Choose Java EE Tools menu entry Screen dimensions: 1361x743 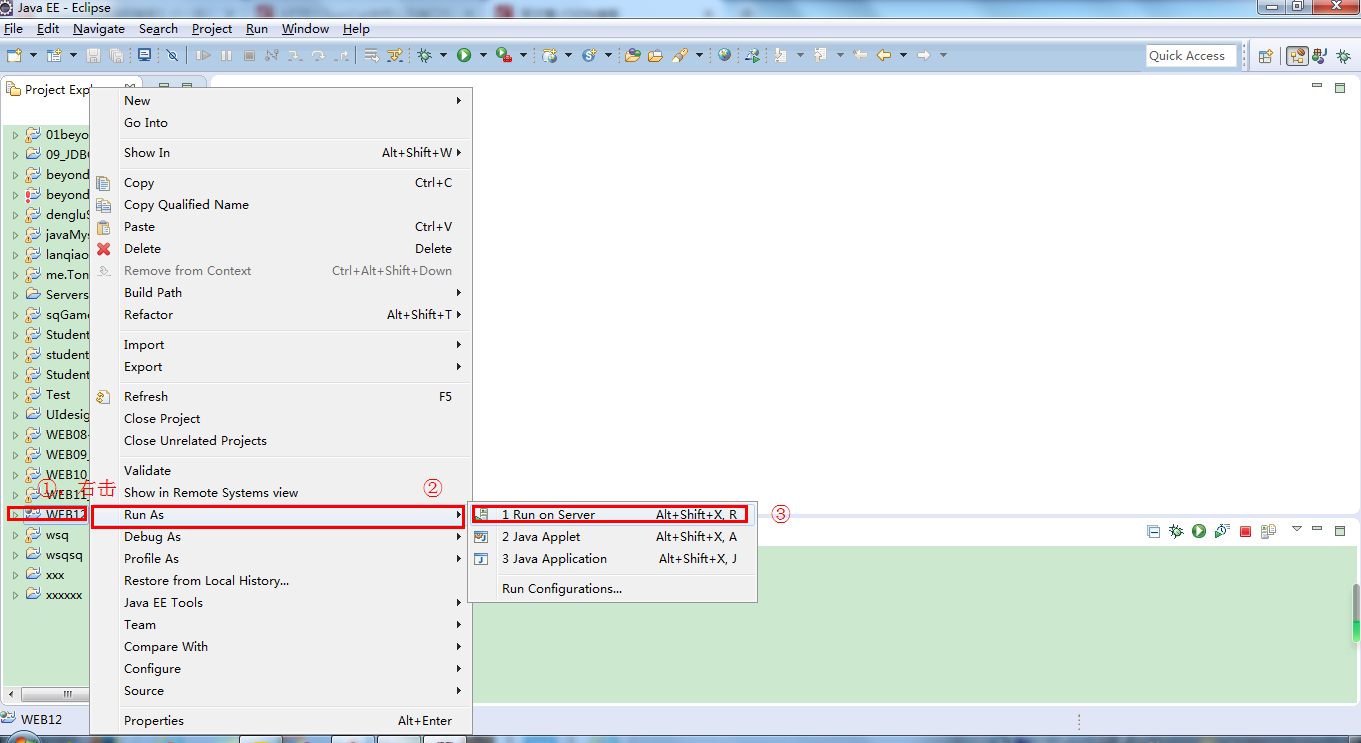tap(279, 602)
